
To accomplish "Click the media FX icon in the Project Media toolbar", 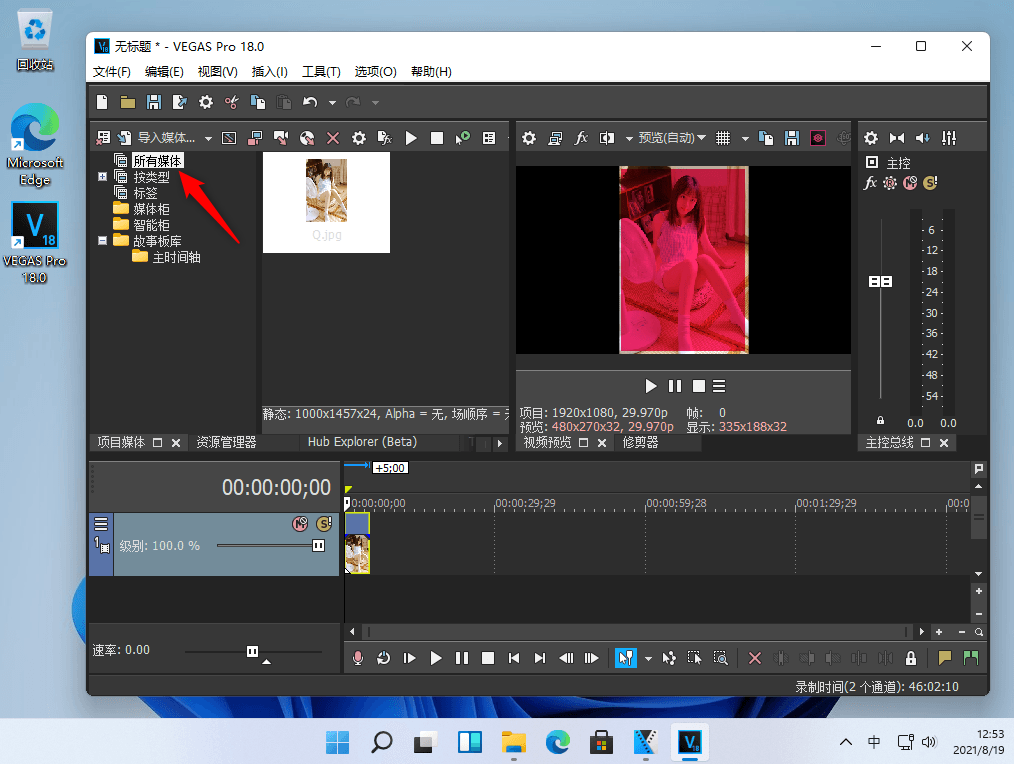I will click(385, 138).
